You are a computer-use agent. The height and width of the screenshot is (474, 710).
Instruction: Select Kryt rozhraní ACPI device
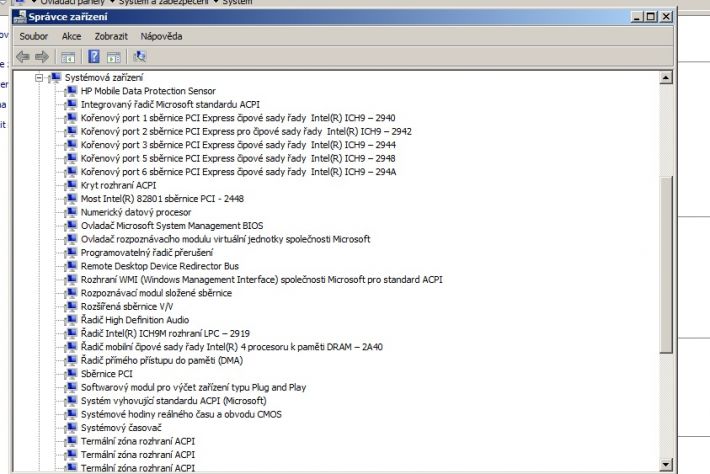[x=118, y=185]
